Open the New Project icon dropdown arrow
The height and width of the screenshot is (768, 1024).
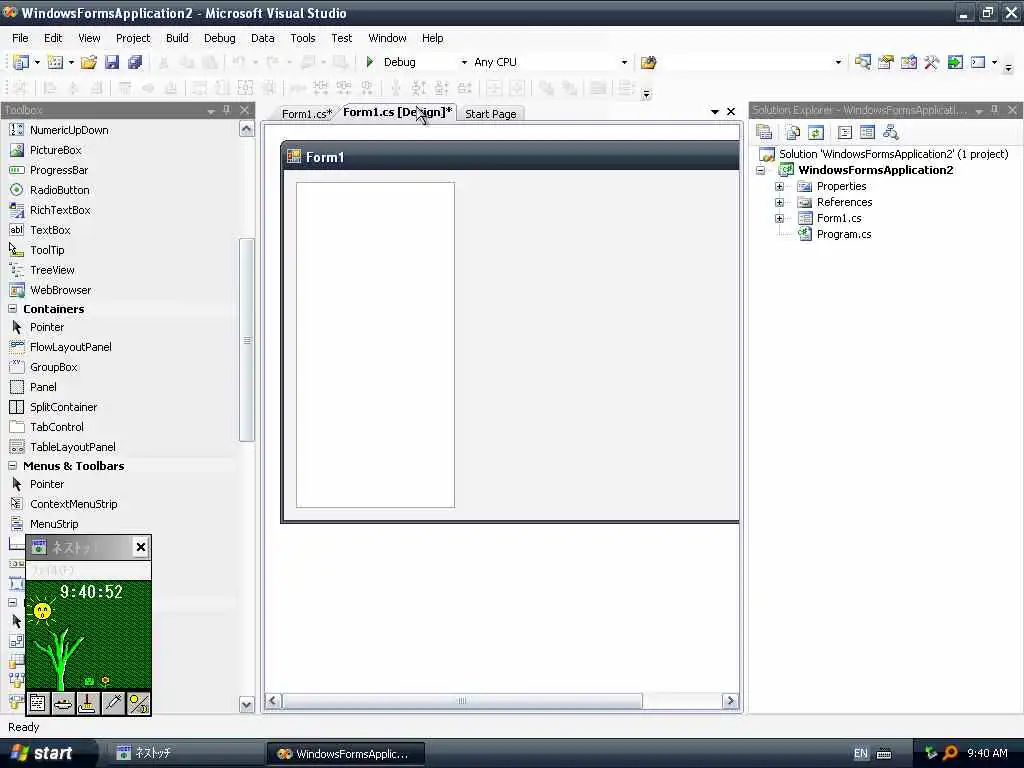click(x=37, y=62)
